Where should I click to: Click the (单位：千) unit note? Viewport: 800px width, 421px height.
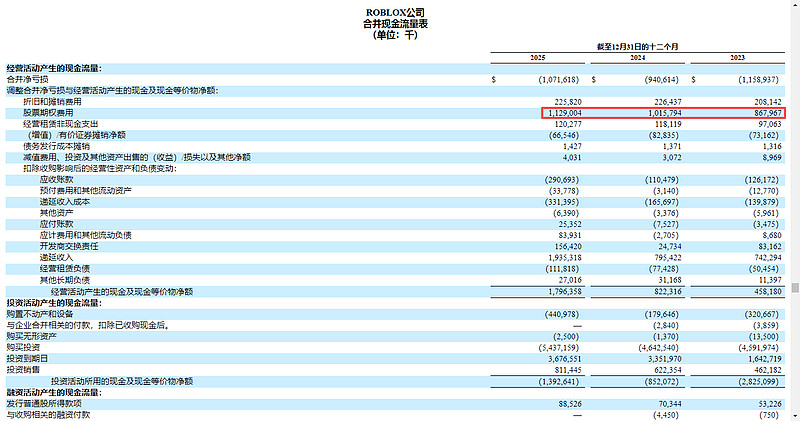(395, 35)
